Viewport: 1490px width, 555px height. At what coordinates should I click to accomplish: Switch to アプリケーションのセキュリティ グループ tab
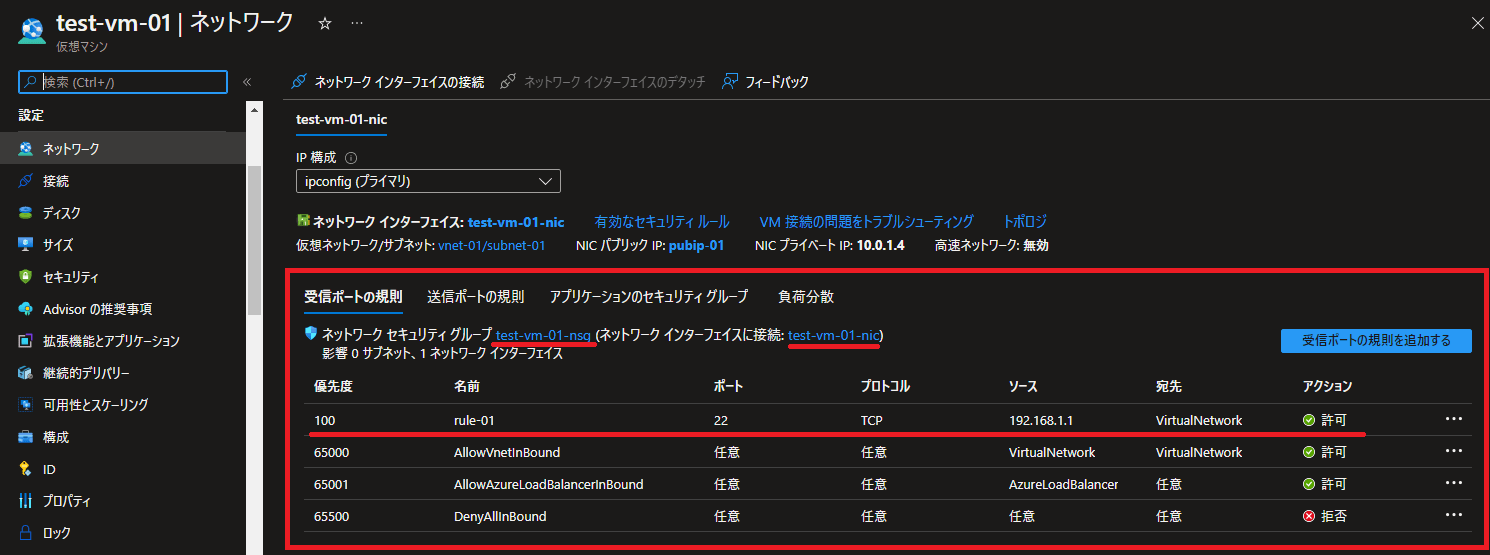648,296
